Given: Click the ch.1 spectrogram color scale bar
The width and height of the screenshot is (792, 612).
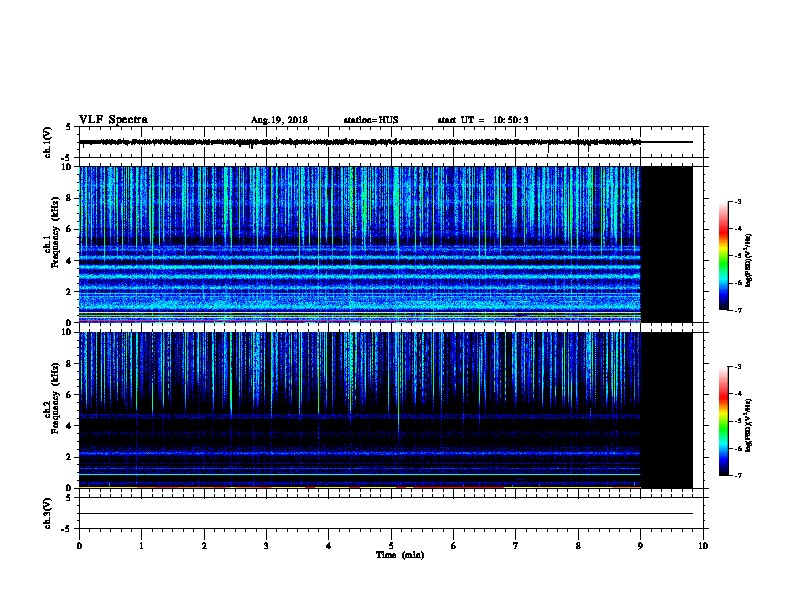Looking at the screenshot, I should (723, 256).
